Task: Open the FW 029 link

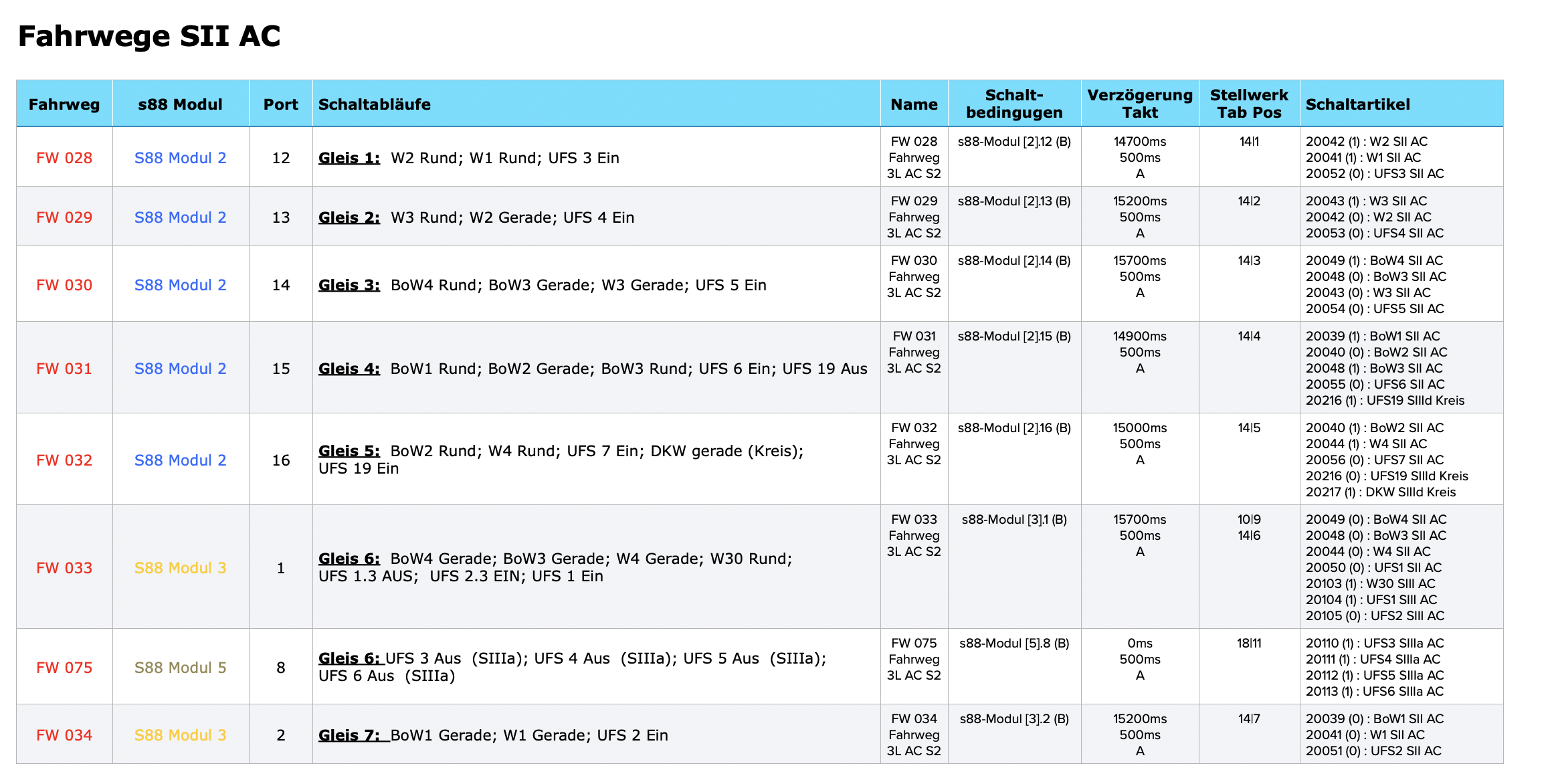Action: click(x=64, y=217)
